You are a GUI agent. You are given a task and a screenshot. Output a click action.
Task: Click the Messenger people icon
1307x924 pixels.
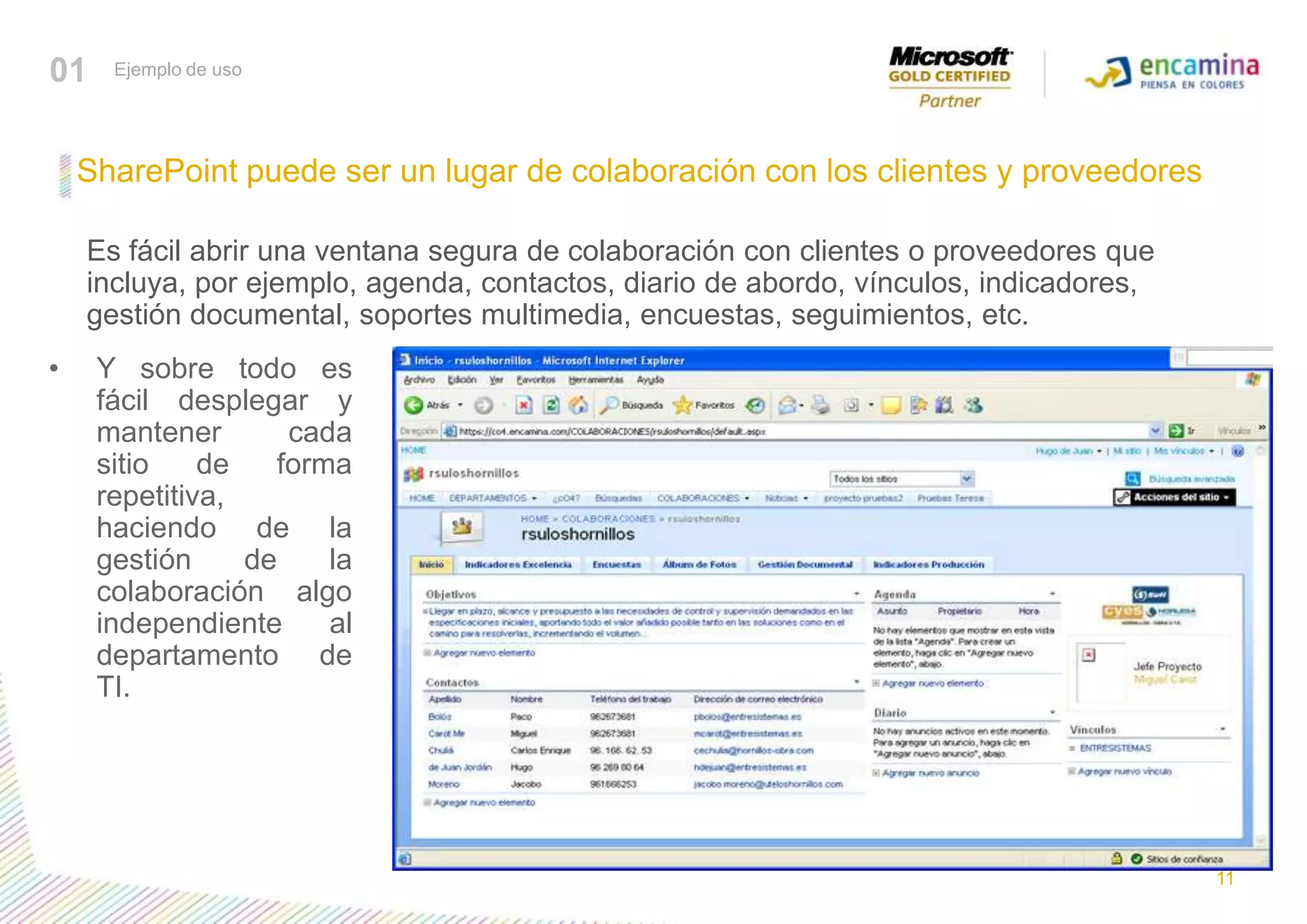(973, 405)
